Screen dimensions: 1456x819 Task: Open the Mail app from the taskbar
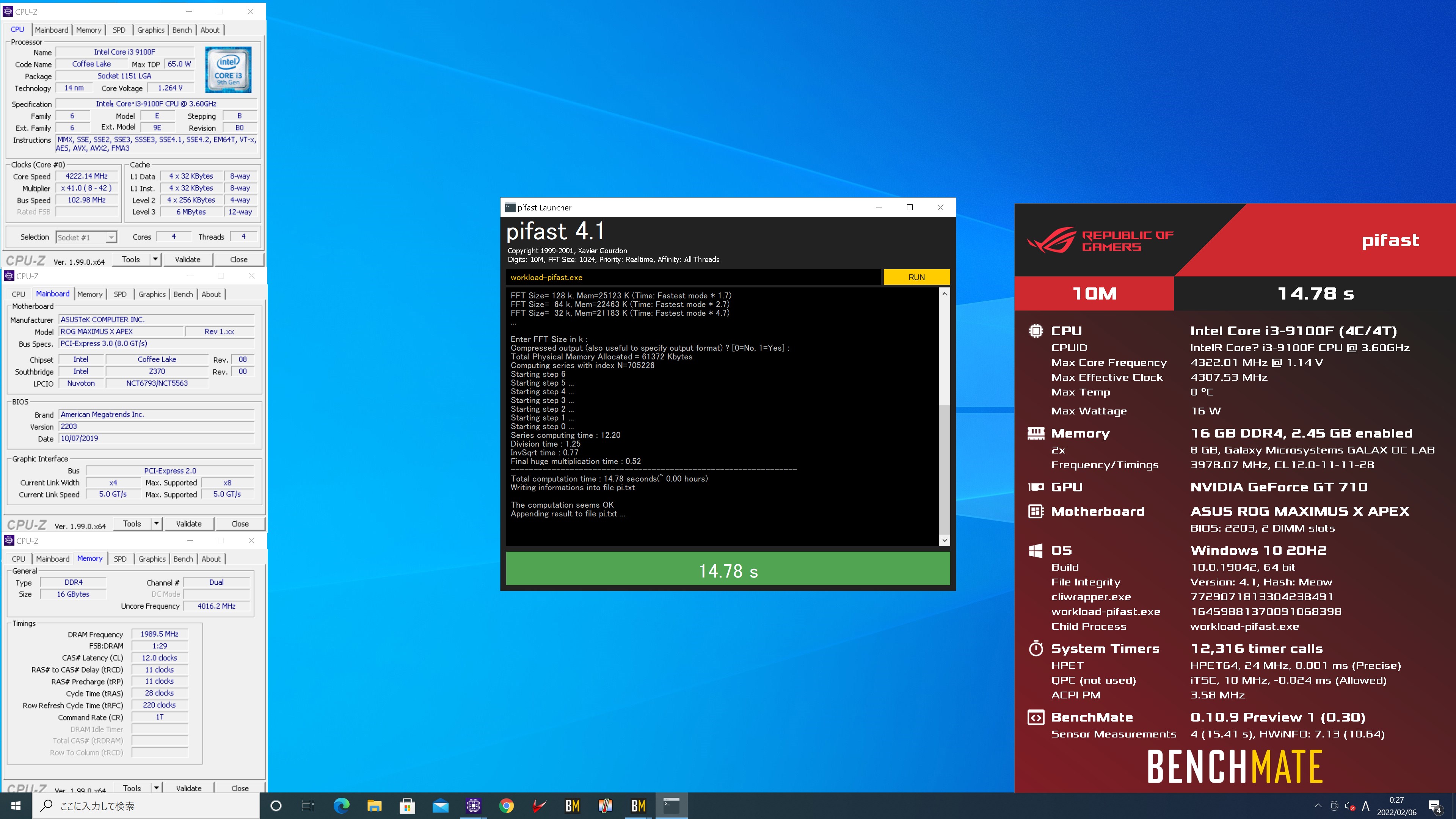click(x=440, y=805)
